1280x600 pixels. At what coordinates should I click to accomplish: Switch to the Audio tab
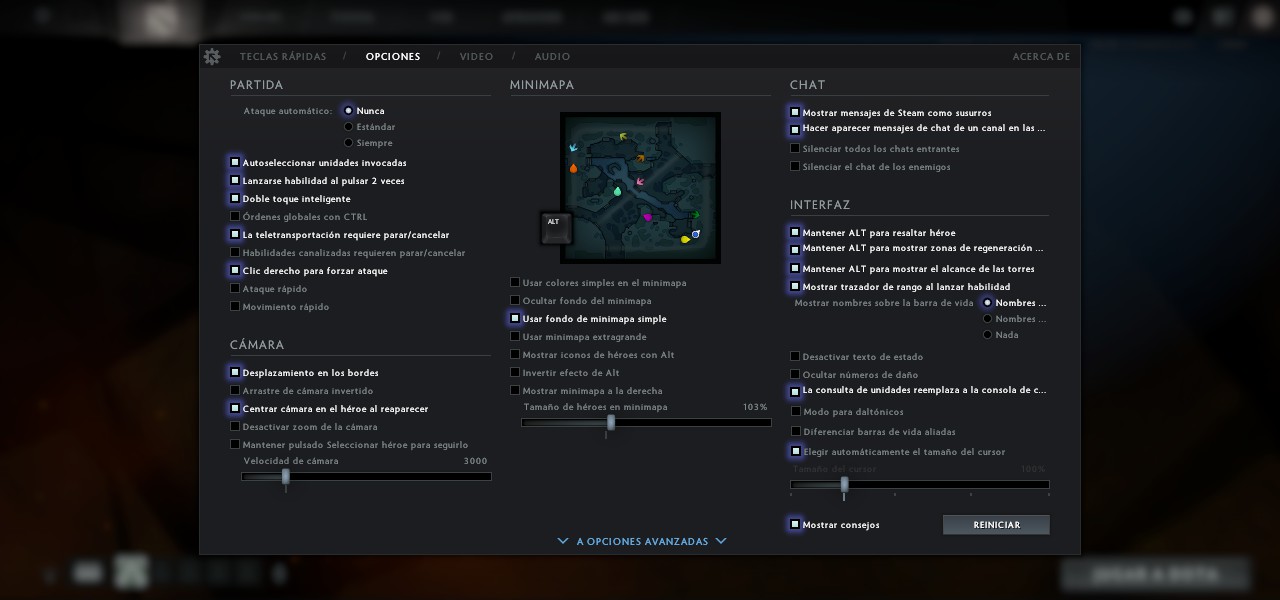coord(552,57)
